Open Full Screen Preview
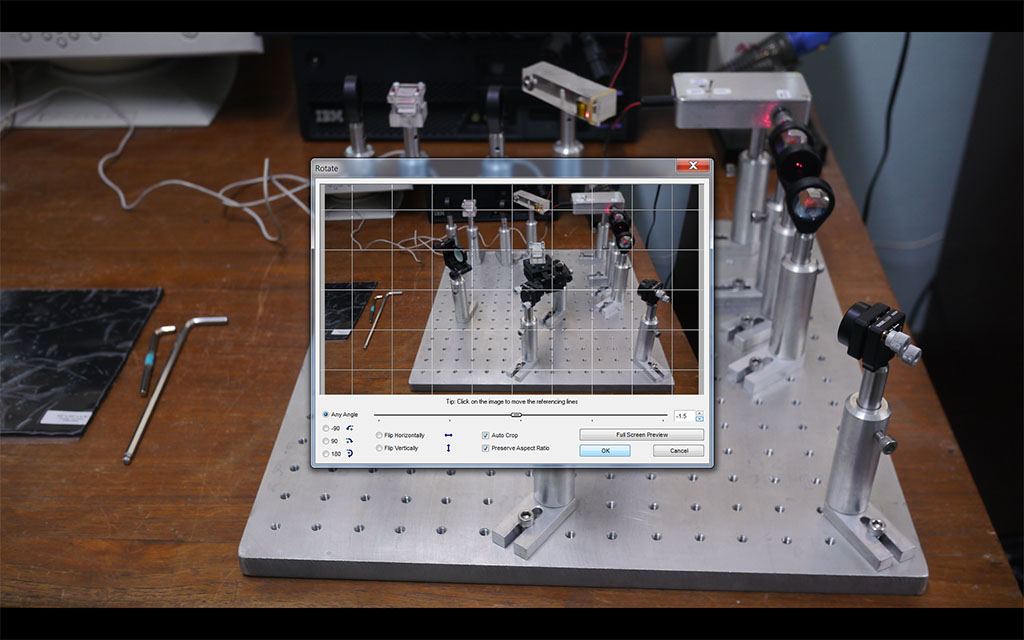The width and height of the screenshot is (1024, 640). coord(641,435)
